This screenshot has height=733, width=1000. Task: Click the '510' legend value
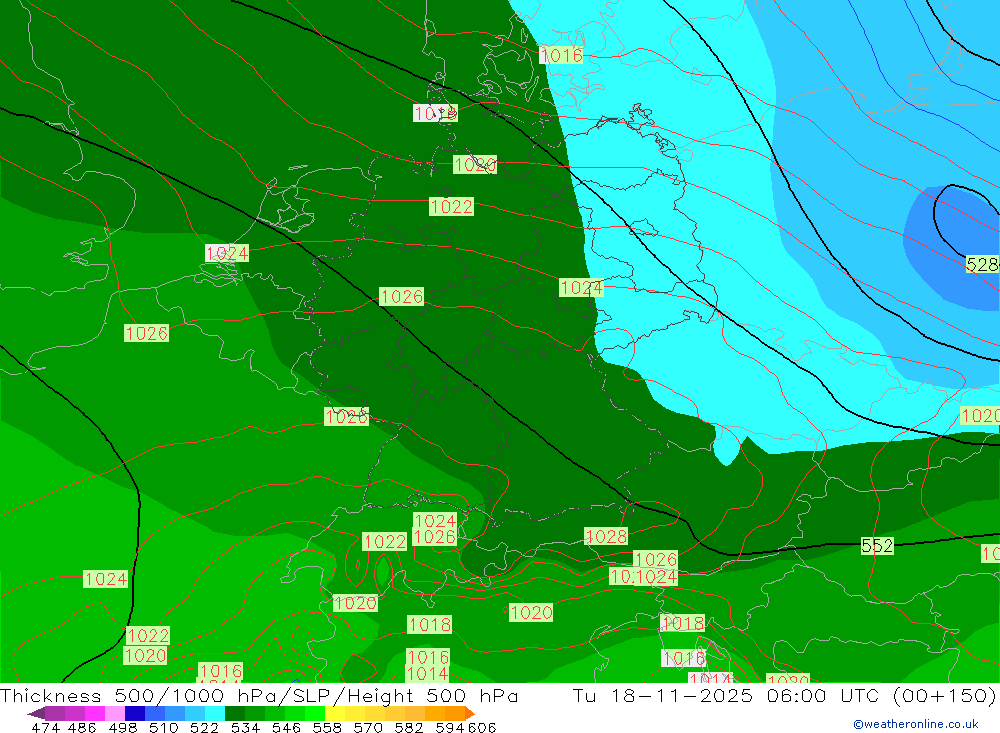click(x=163, y=727)
